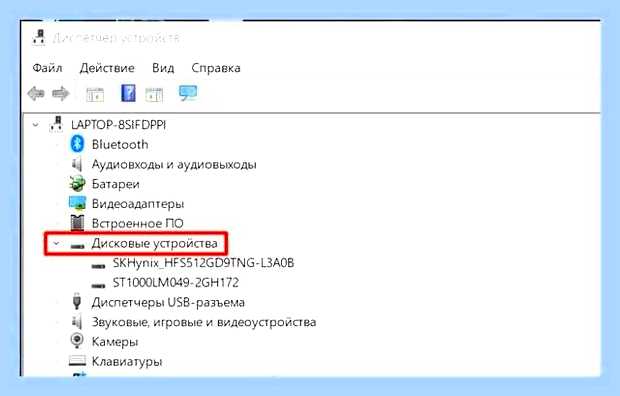This screenshot has height=396, width=620.
Task: Select Звуковые, игровые и видеоустройства category
Action: tap(204, 322)
